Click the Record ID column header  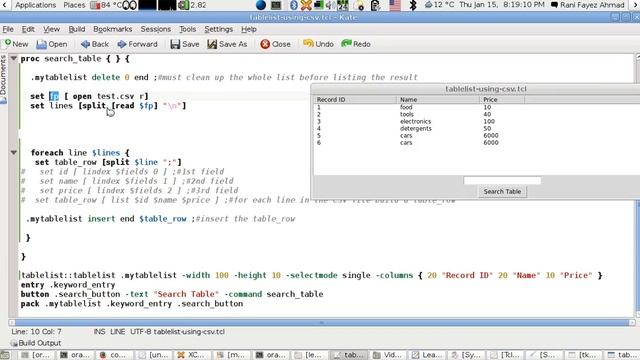pyautogui.click(x=355, y=99)
